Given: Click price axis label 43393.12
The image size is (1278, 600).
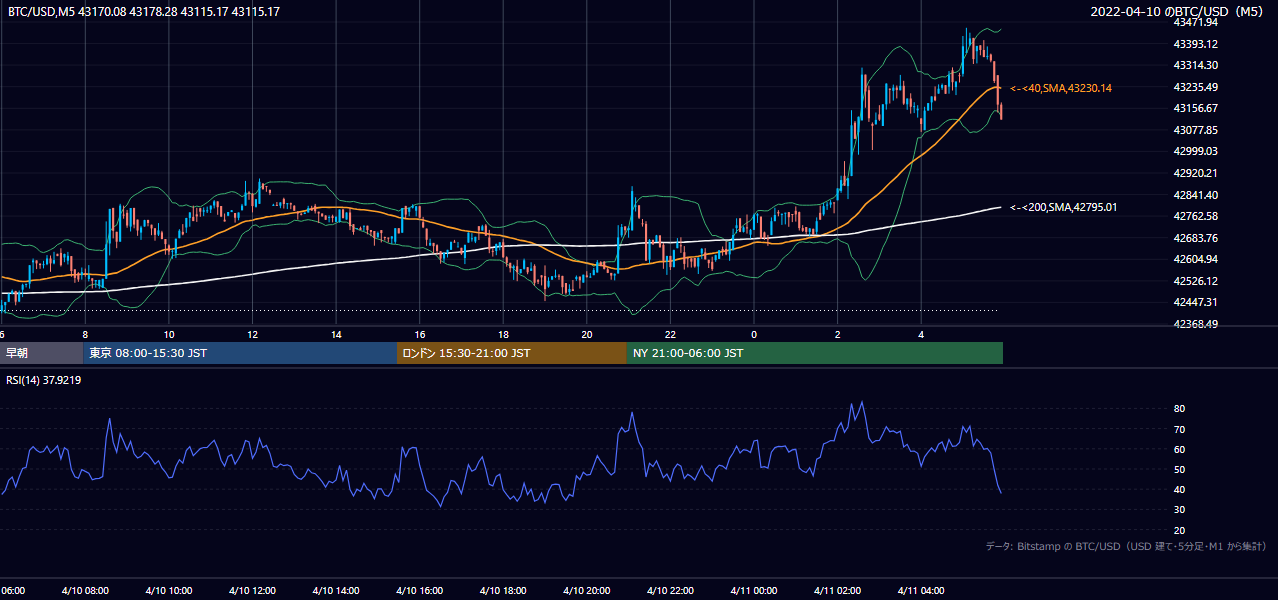Looking at the screenshot, I should click(x=1195, y=44).
